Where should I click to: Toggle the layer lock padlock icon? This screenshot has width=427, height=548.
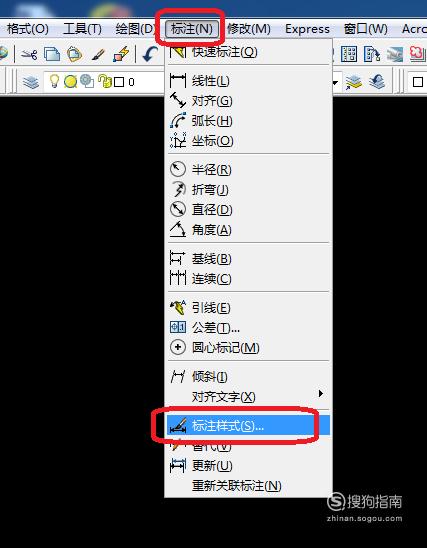coord(104,81)
